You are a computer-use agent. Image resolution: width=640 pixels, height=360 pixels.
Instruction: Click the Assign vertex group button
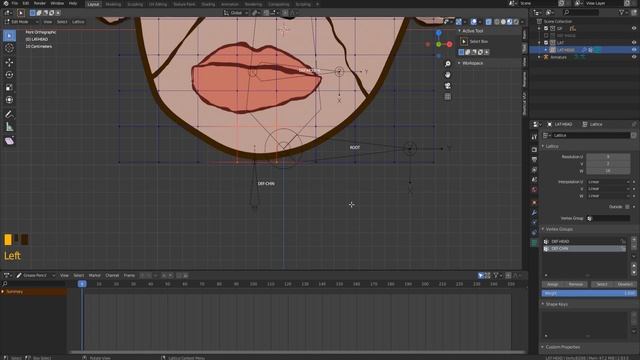pos(553,284)
